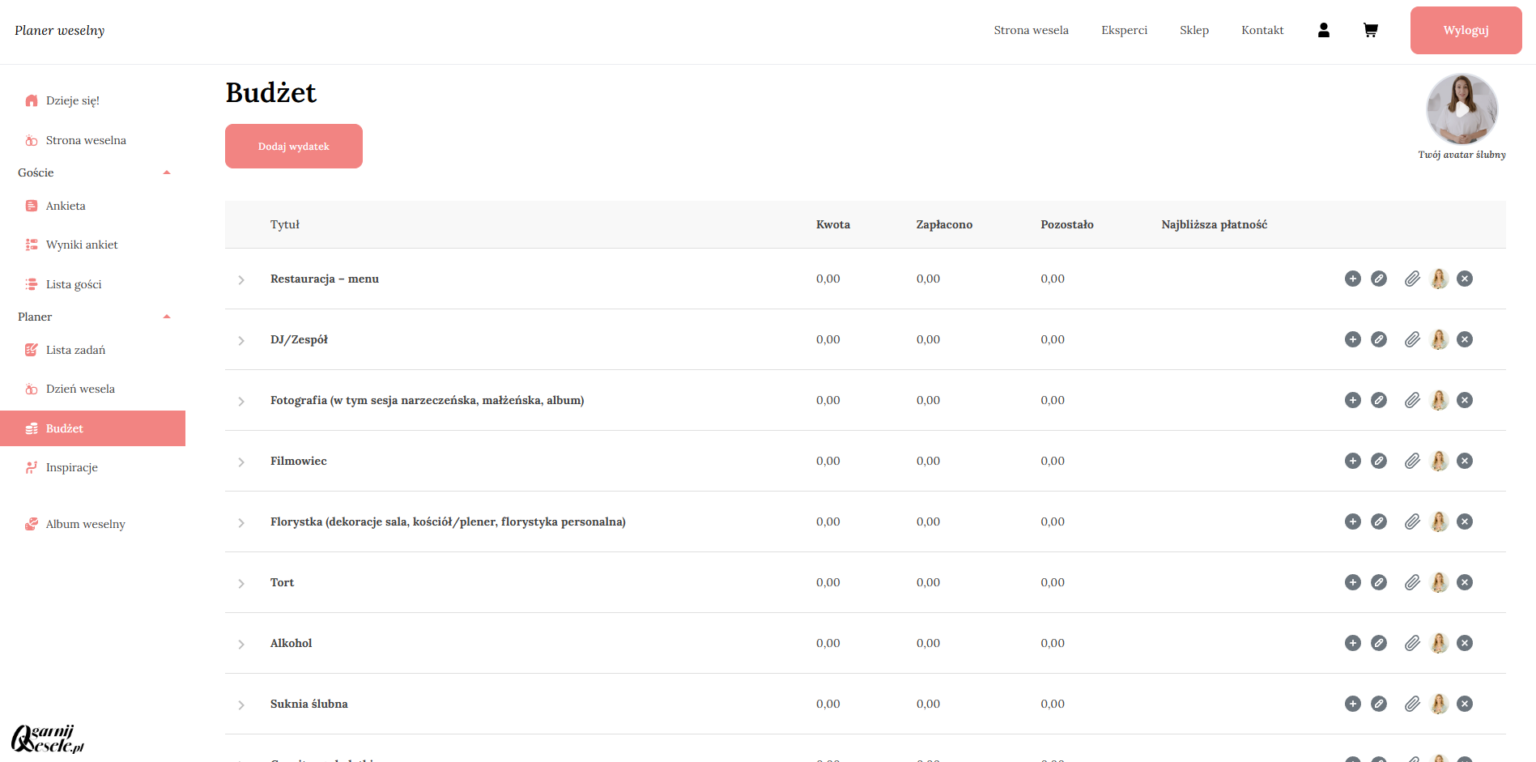Expand the Florystka expense row
Image resolution: width=1536 pixels, height=762 pixels.
click(x=241, y=523)
